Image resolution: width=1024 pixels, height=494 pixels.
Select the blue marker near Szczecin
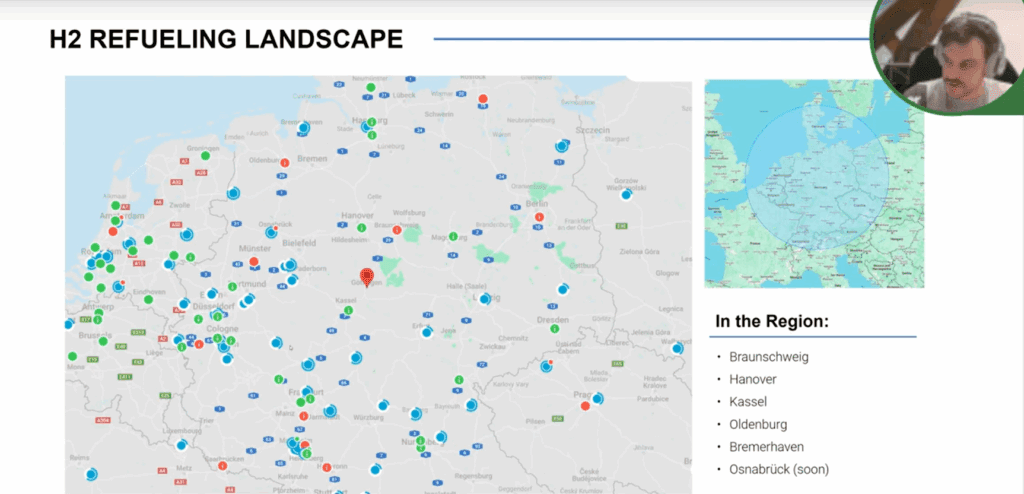coord(561,146)
